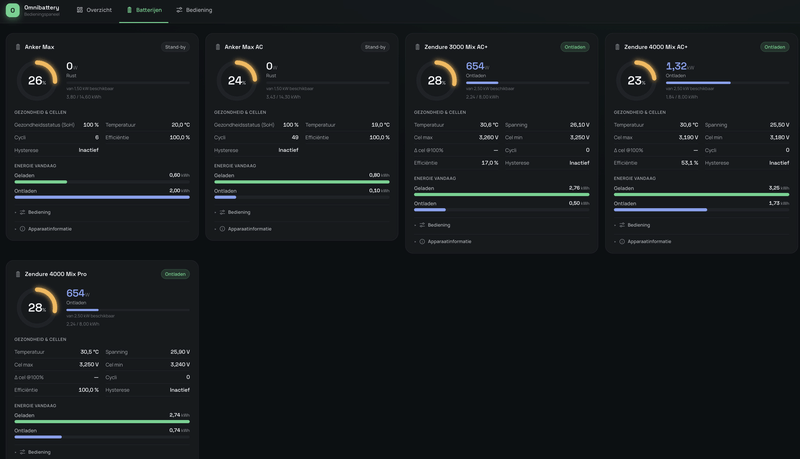Click the Anker Max card title

click(39, 47)
